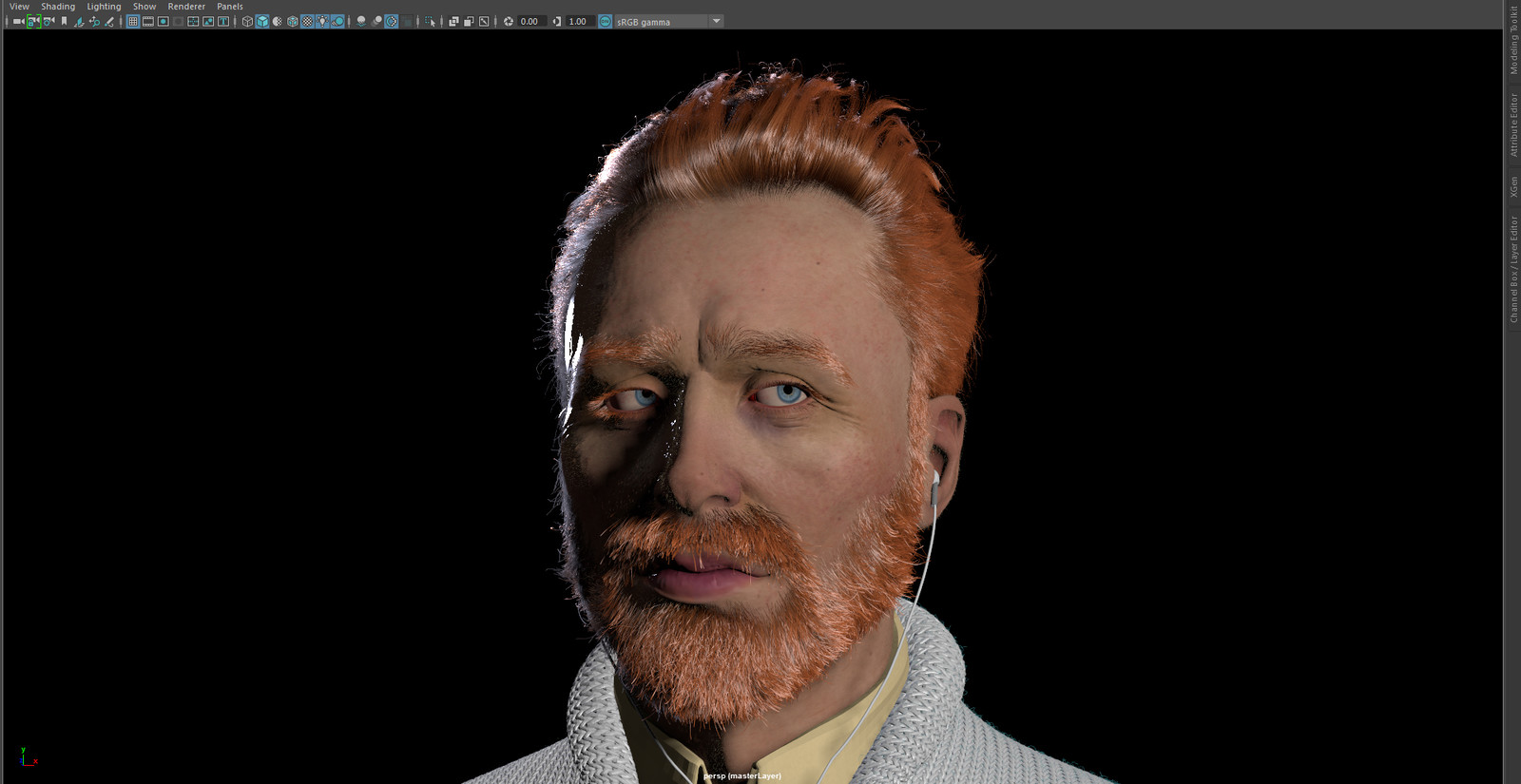The width and height of the screenshot is (1521, 784).
Task: Open Channel Box / Layer Editor tab
Action: pyautogui.click(x=1513, y=270)
